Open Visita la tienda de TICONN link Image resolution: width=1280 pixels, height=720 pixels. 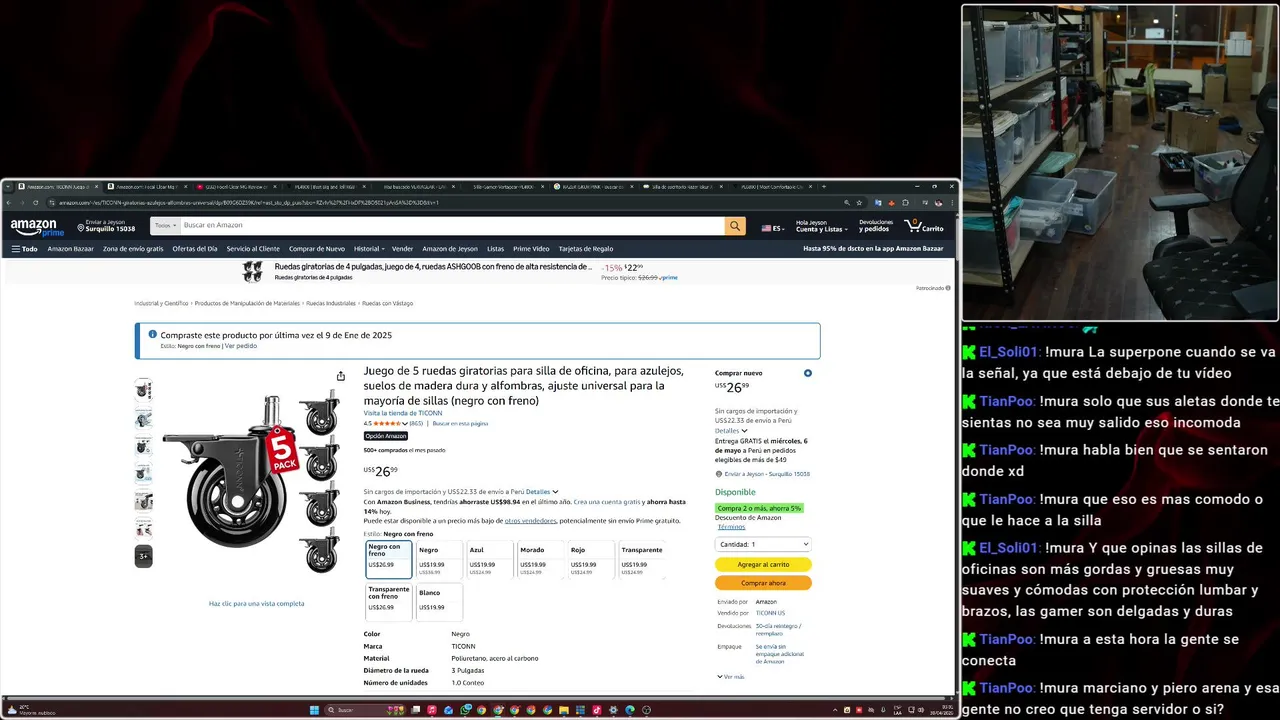(403, 413)
